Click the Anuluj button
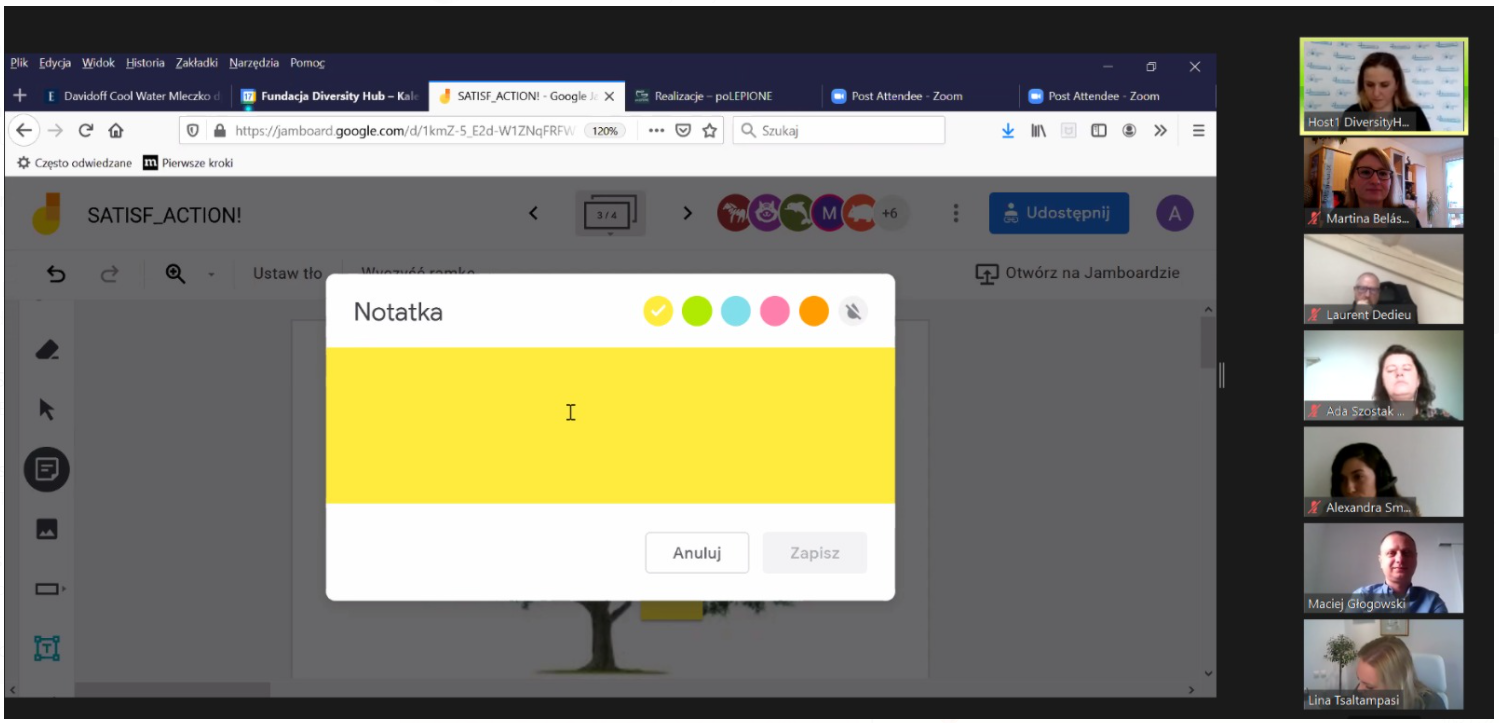This screenshot has width=1499, height=723. click(697, 553)
